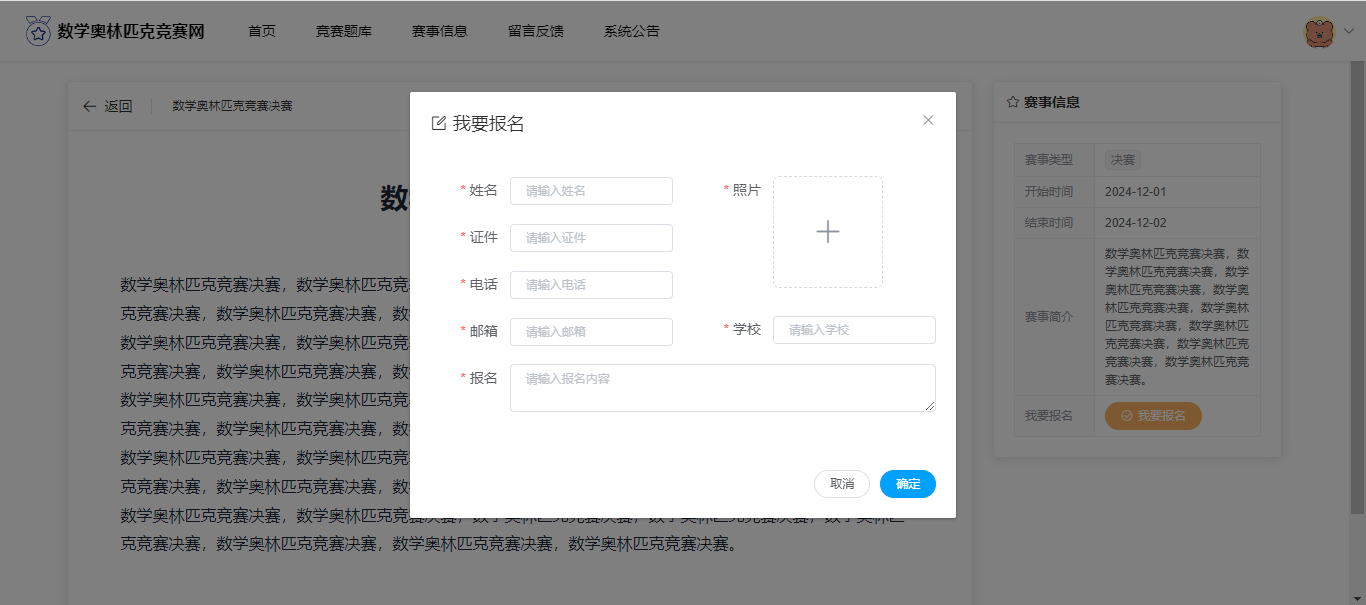The image size is (1366, 605).
Task: Open the 竞赛题库 menu item
Action: 344,31
